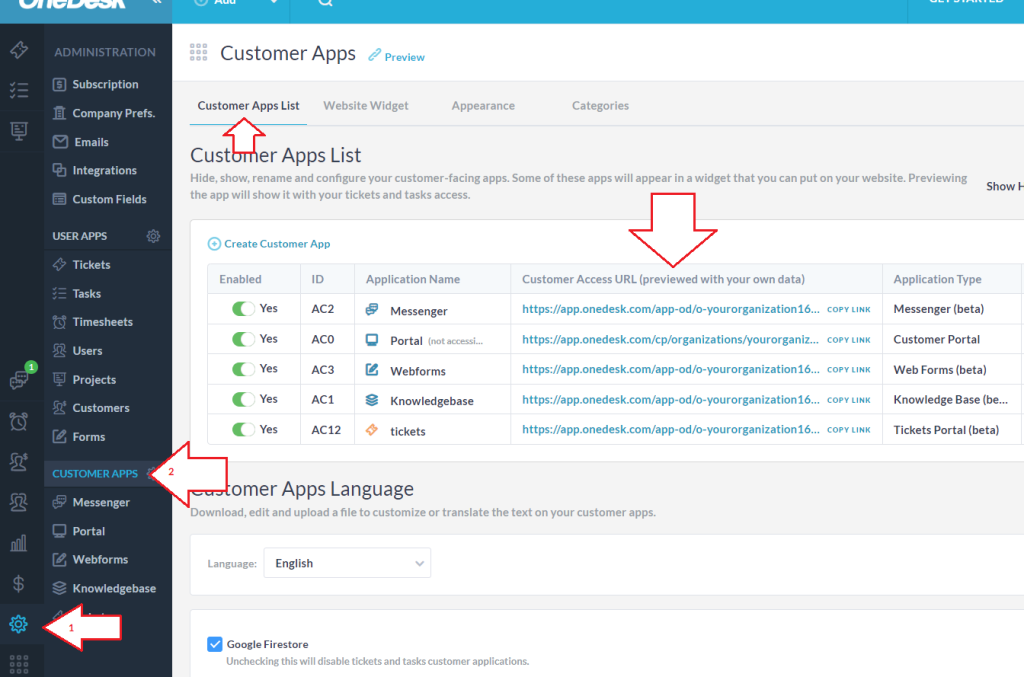Open the Tickets icon in the left icon strip
The width and height of the screenshot is (1024, 677).
click(18, 51)
